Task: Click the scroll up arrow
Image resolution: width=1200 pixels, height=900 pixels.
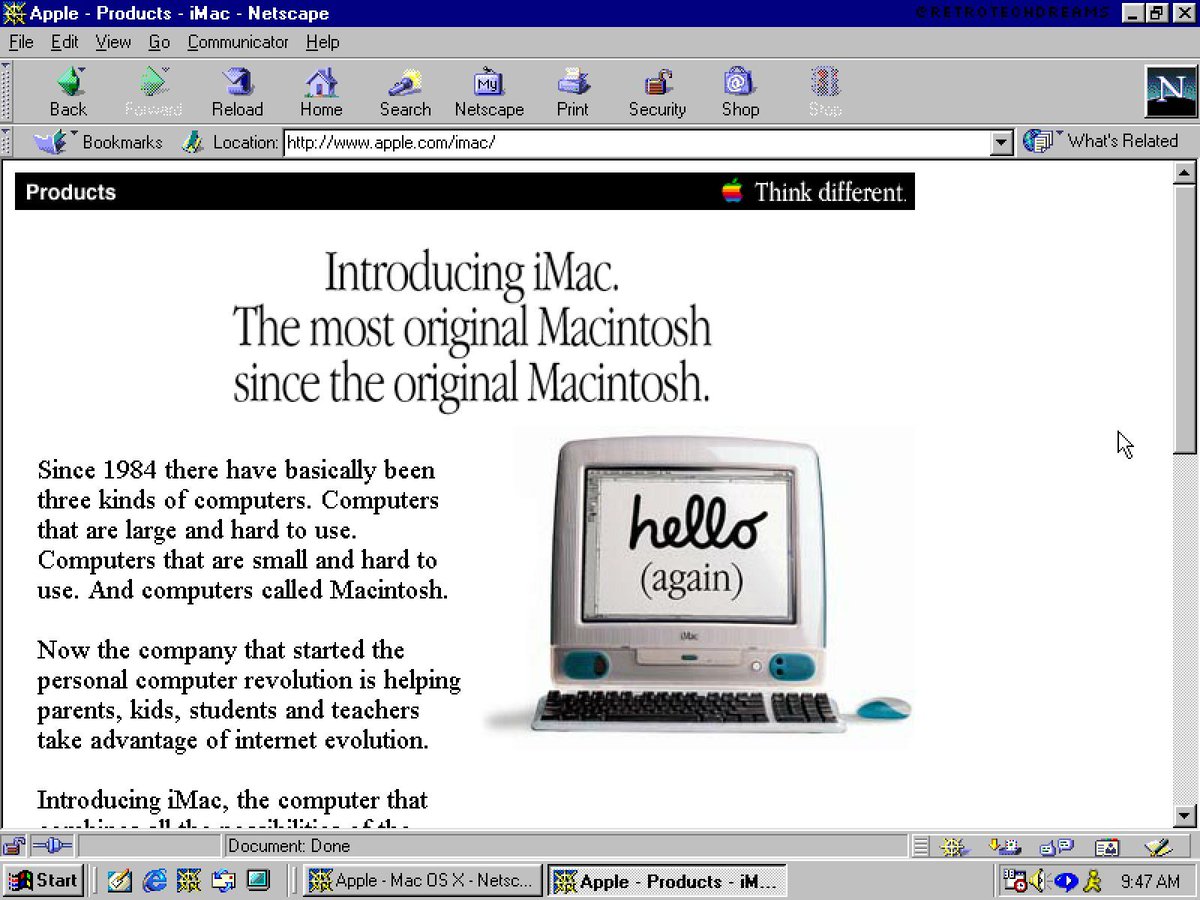Action: 1185,173
